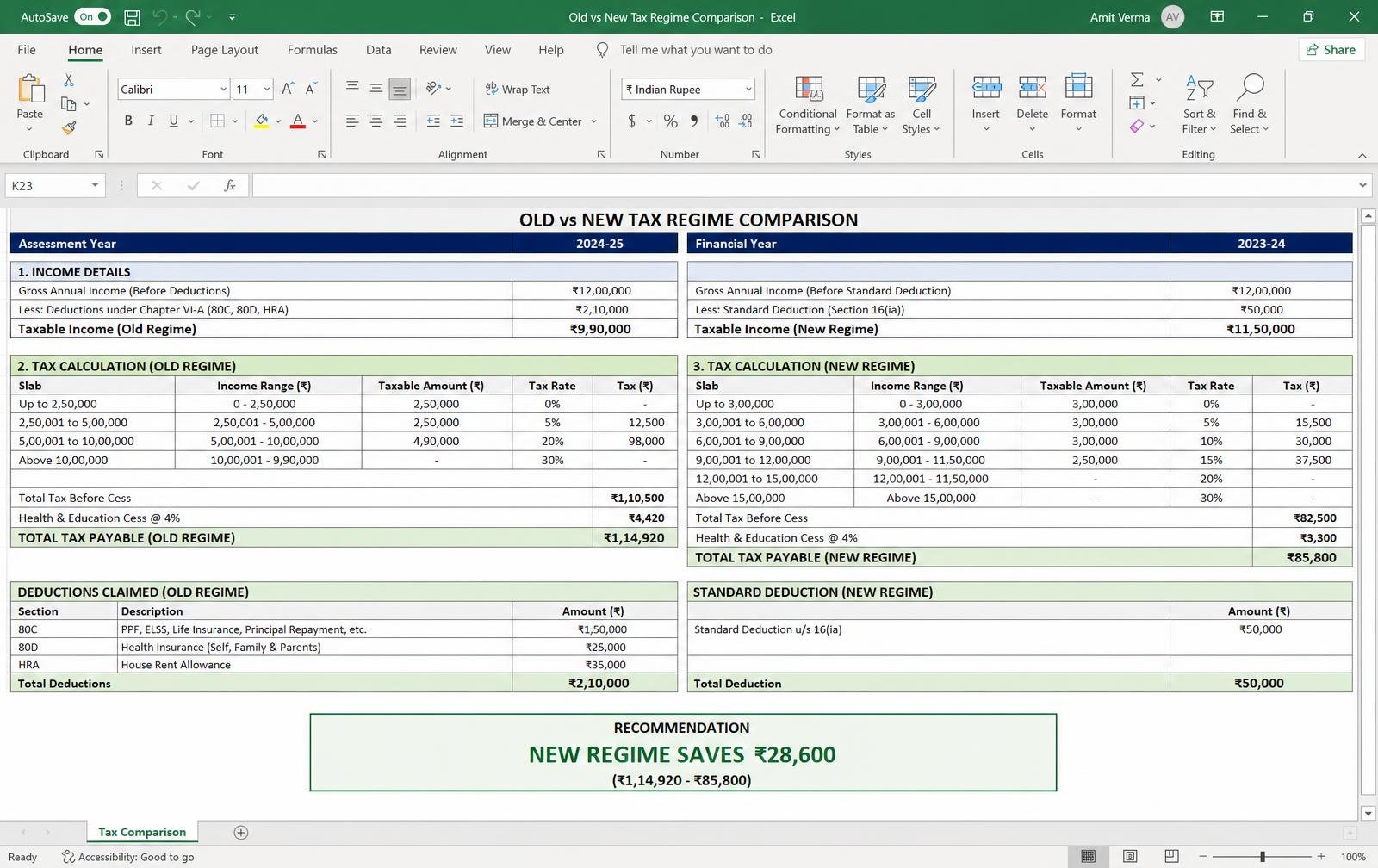The height and width of the screenshot is (868, 1378).
Task: Click the Copy icon in Clipboard group
Action: (x=69, y=104)
